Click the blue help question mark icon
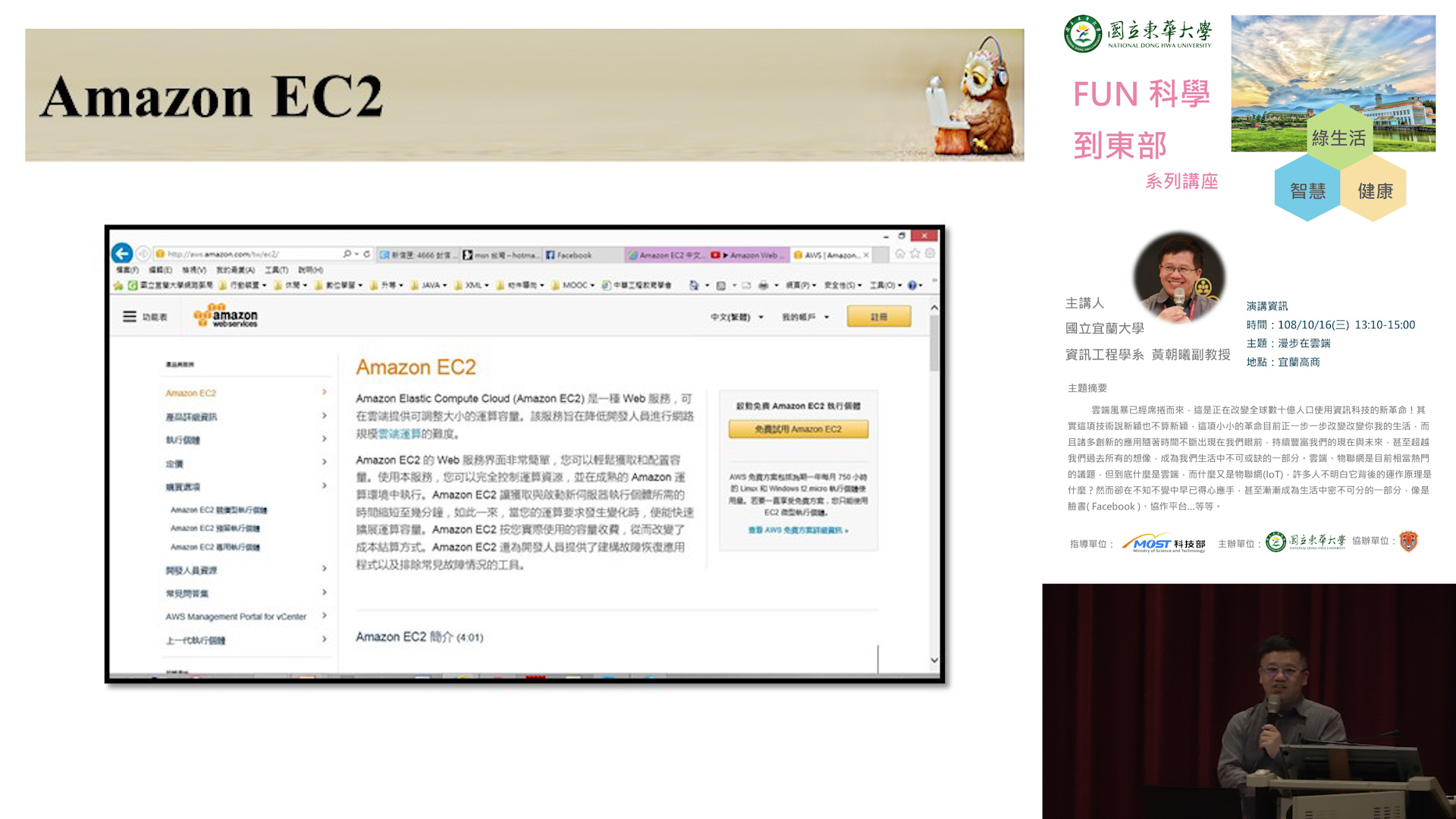The image size is (1456, 819). [x=912, y=285]
